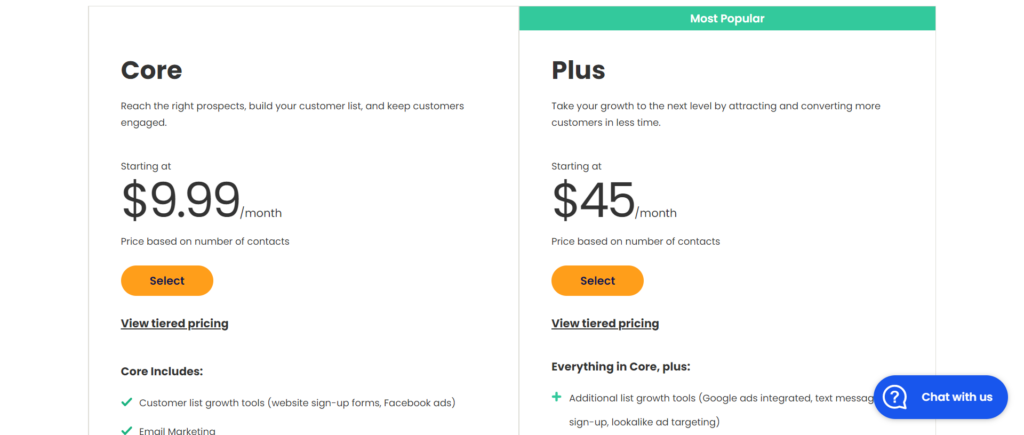Click the question mark chat bubble icon
Screen dimensions: 1024x435
(895, 397)
